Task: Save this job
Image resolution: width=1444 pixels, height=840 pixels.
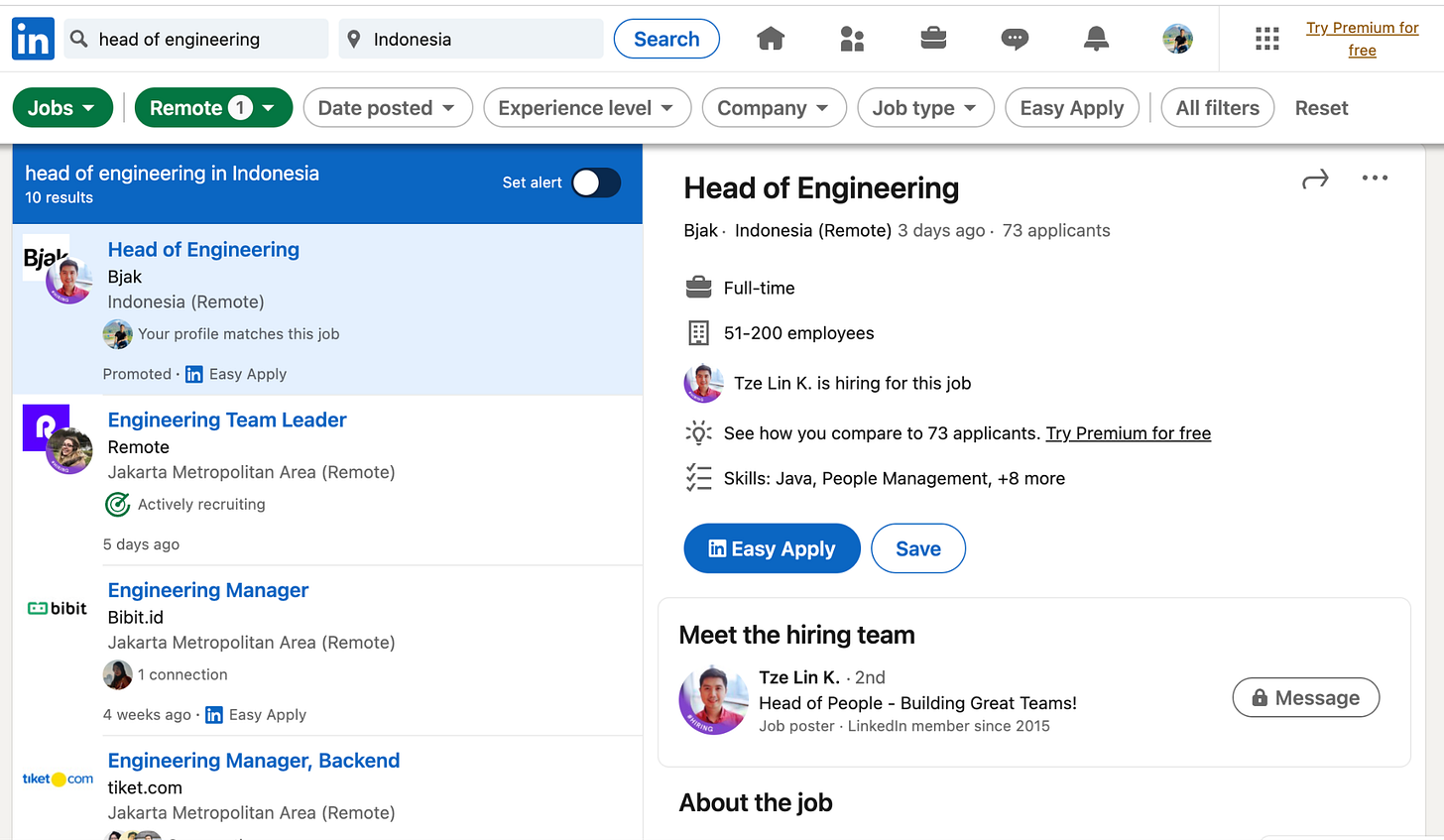Action: [918, 548]
